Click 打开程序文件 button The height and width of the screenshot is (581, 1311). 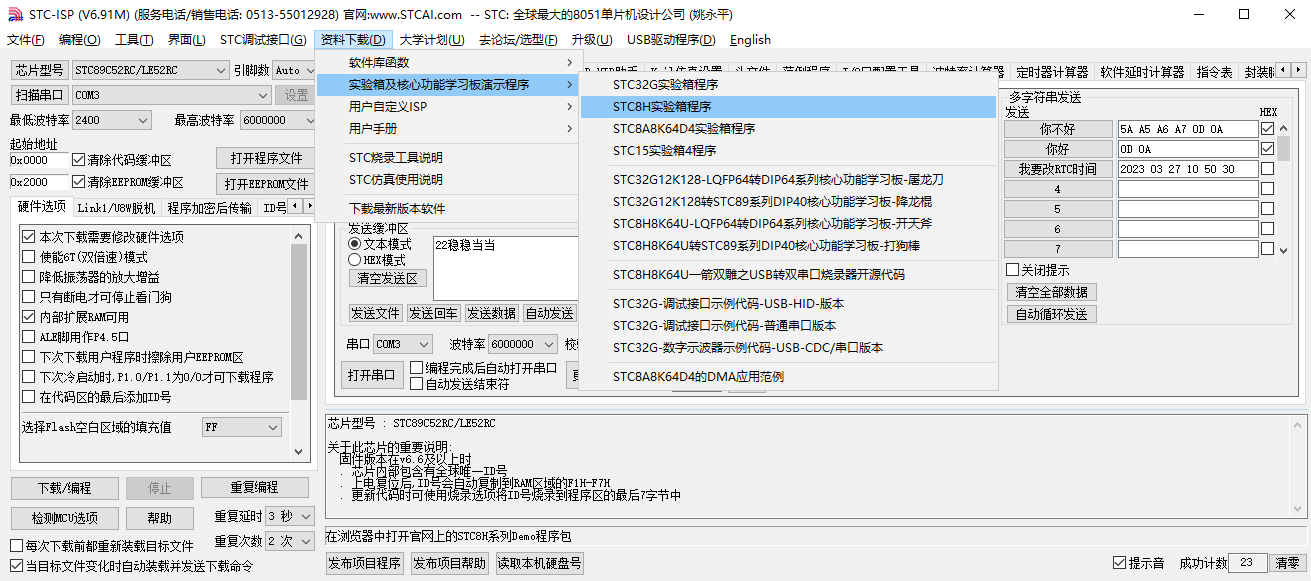[266, 158]
